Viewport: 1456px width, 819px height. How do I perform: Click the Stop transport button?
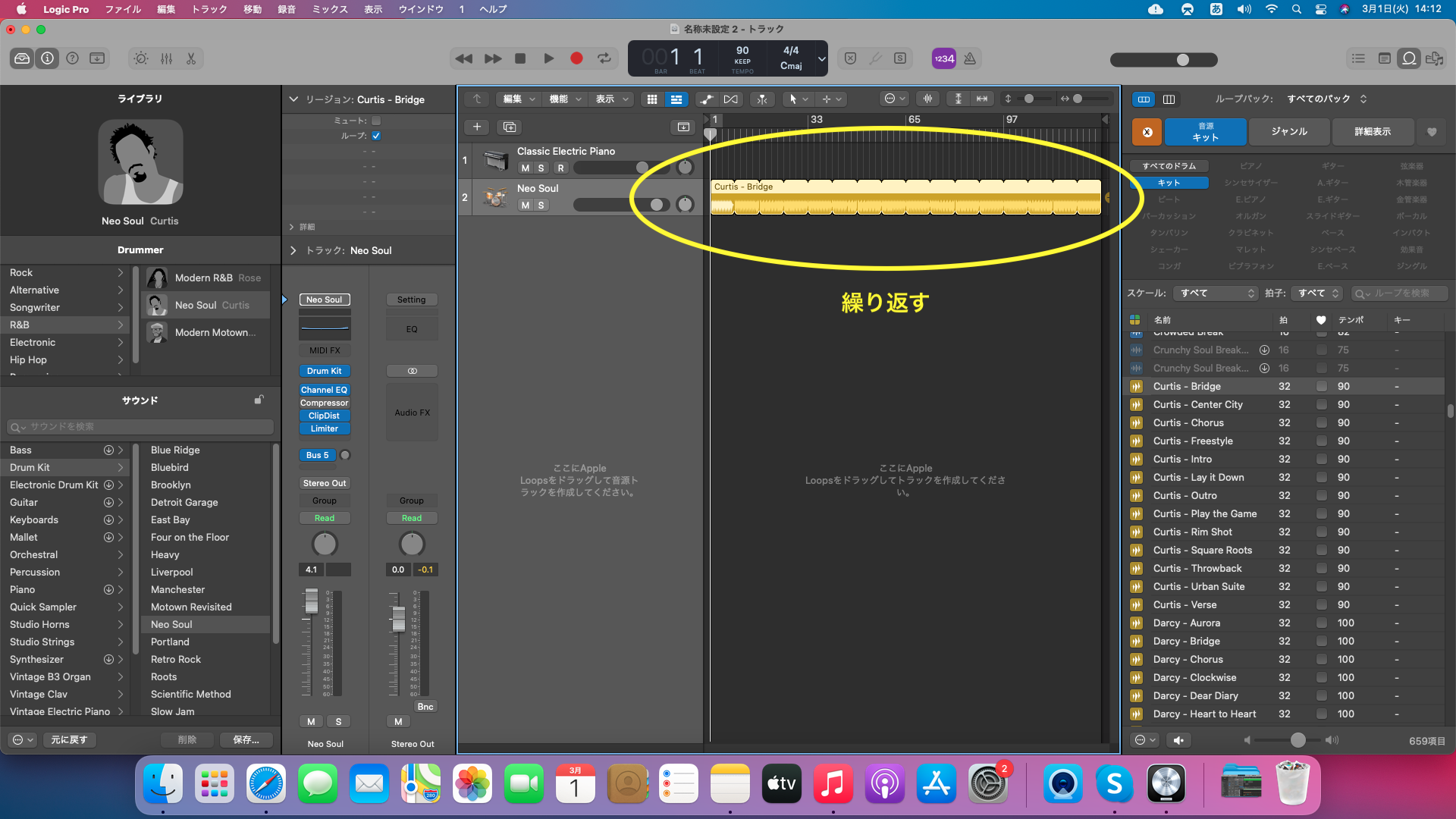pyautogui.click(x=520, y=58)
